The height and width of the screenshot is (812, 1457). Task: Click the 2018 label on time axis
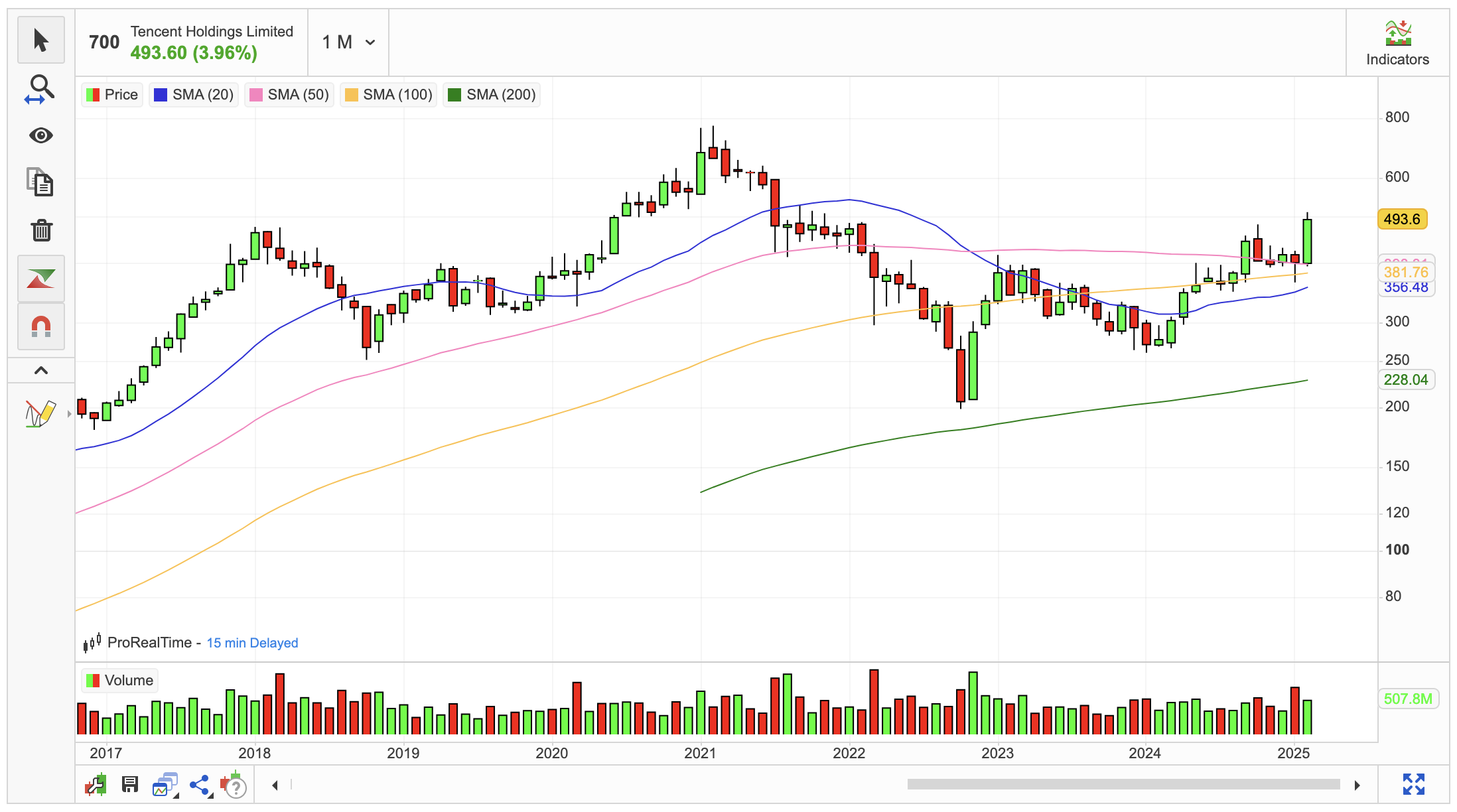[254, 753]
